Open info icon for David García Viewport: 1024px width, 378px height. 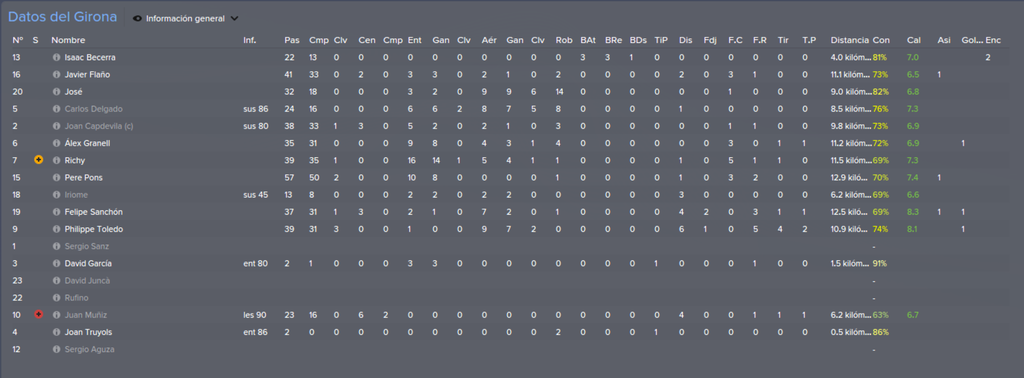[x=56, y=263]
